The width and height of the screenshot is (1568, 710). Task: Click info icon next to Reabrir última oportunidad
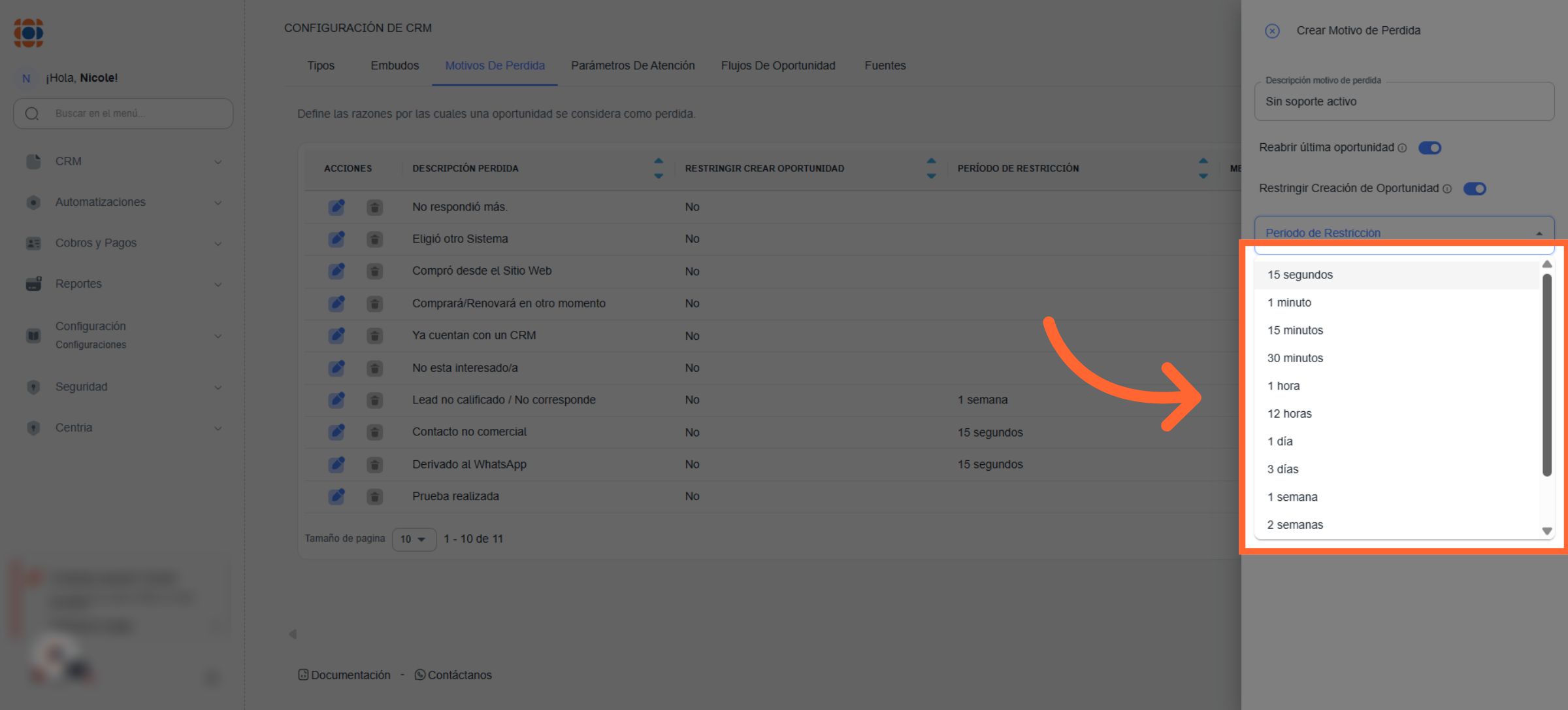click(x=1402, y=148)
